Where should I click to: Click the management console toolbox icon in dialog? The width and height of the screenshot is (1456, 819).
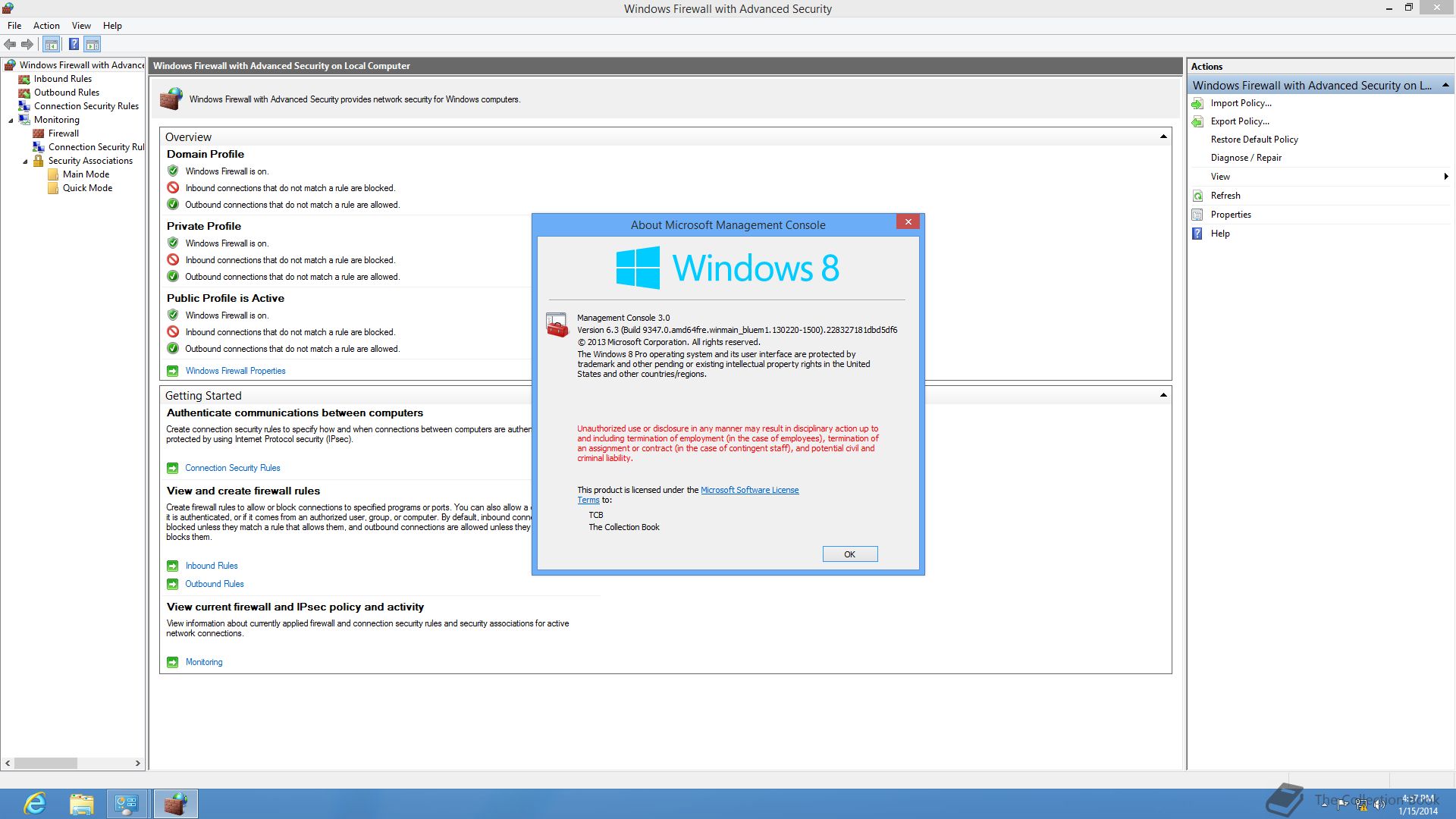[x=557, y=325]
